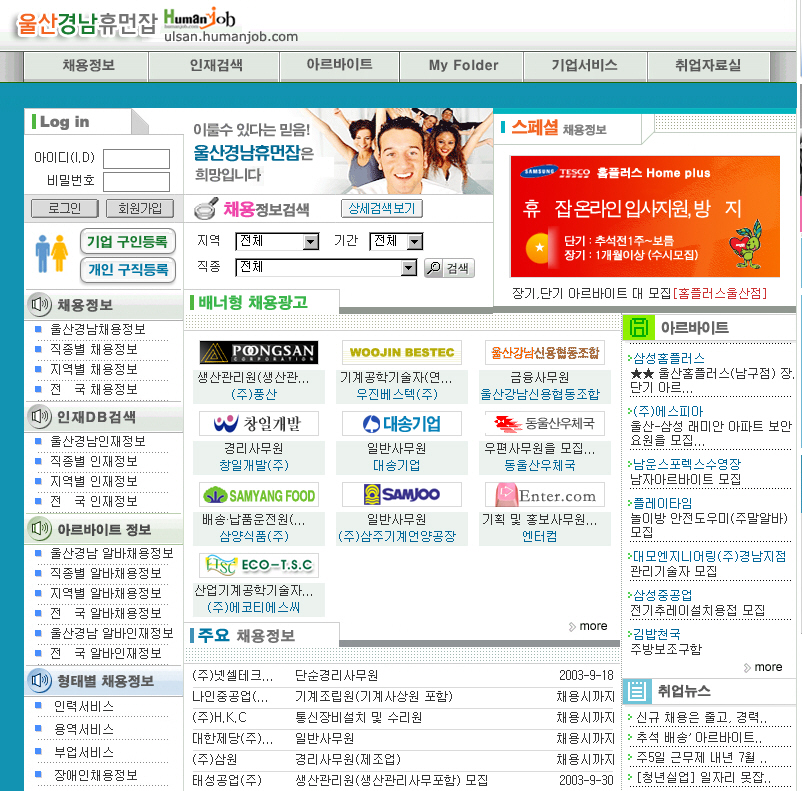Open the 인재검색 top menu
802x791 pixels.
click(x=216, y=65)
